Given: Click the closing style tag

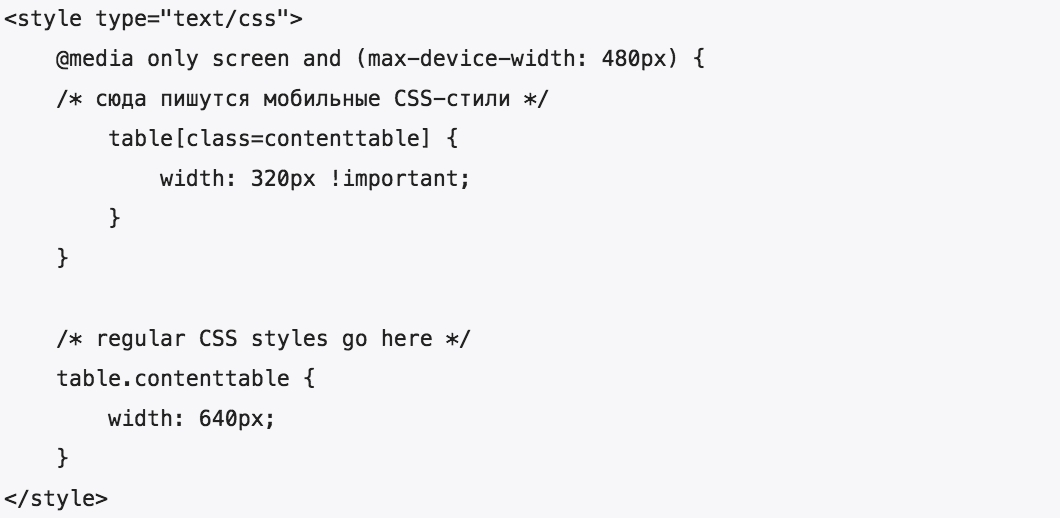Looking at the screenshot, I should click(x=56, y=497).
